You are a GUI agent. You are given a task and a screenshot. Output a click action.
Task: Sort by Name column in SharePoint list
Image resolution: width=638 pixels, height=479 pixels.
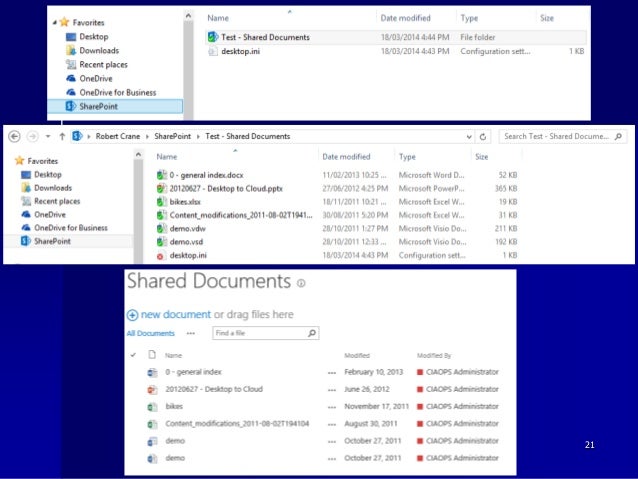pyautogui.click(x=173, y=355)
